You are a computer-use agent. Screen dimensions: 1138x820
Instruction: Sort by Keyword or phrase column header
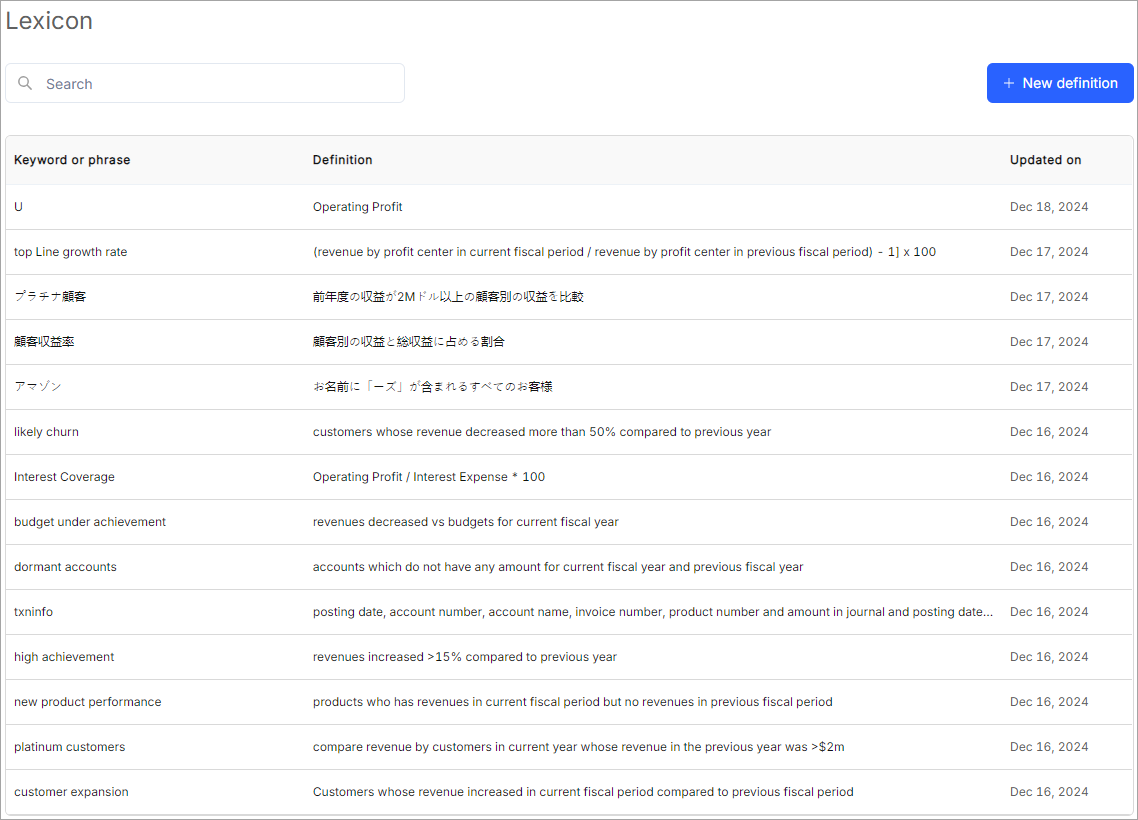coord(72,160)
